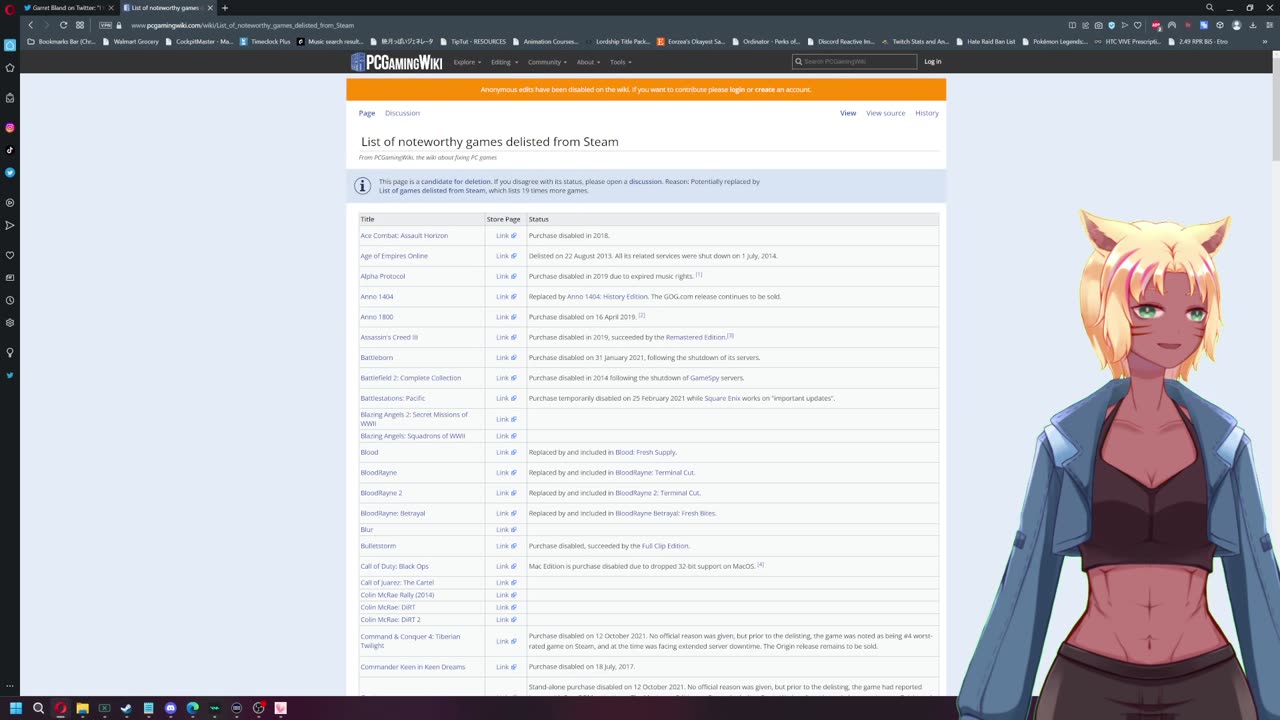Expand the About dropdown menu
Image resolution: width=1280 pixels, height=720 pixels.
(x=588, y=62)
